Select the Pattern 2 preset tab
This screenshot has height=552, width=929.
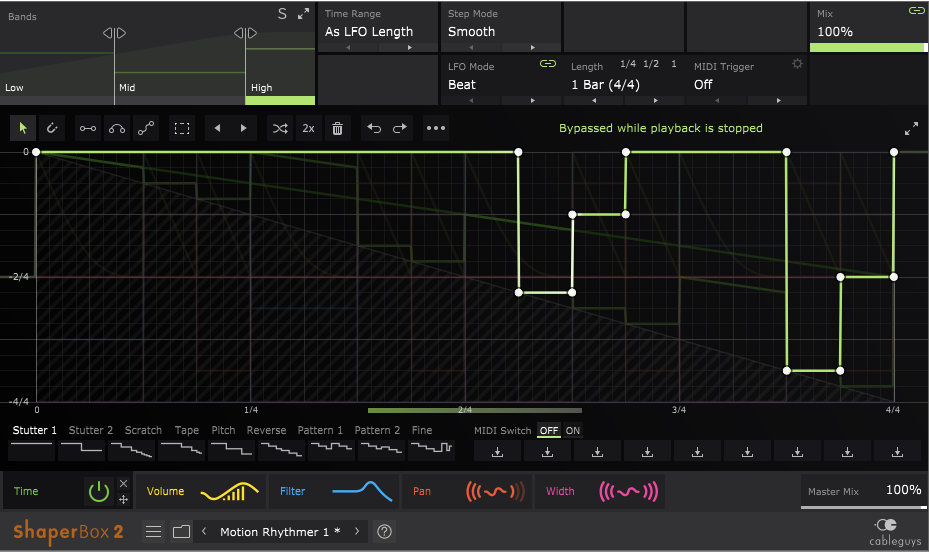377,430
